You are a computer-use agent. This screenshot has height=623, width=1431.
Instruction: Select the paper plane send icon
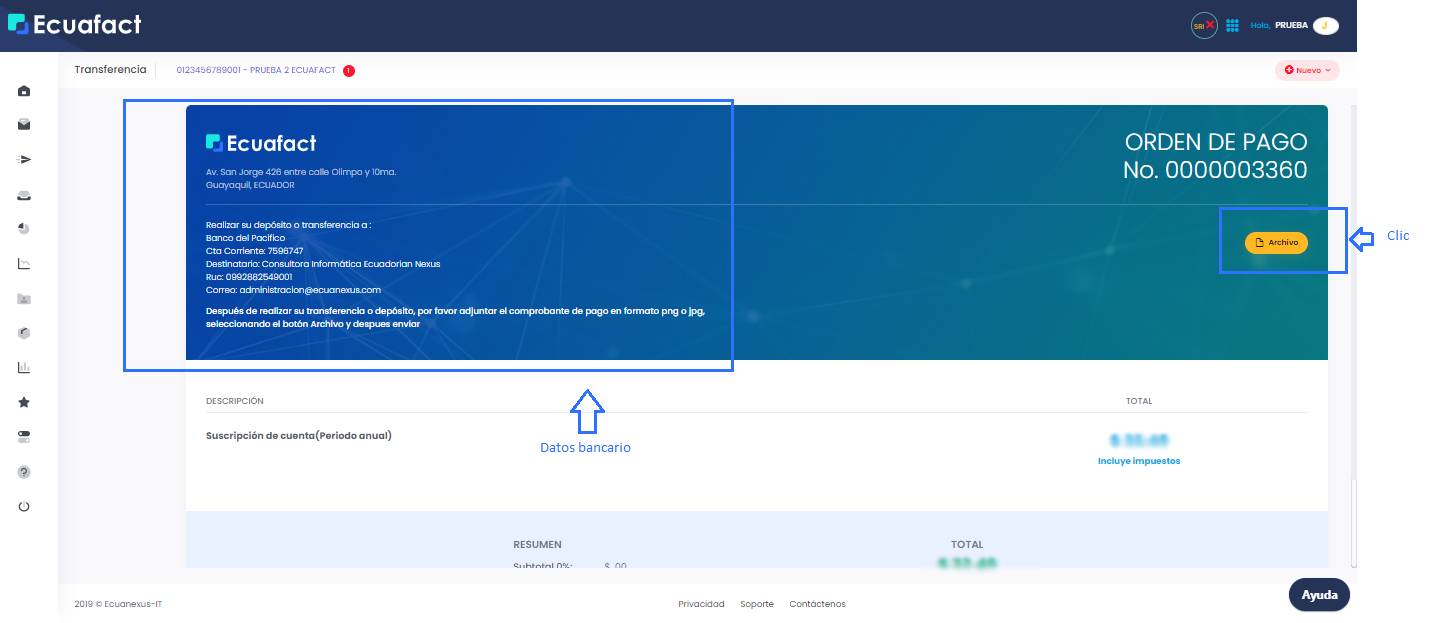click(x=24, y=159)
